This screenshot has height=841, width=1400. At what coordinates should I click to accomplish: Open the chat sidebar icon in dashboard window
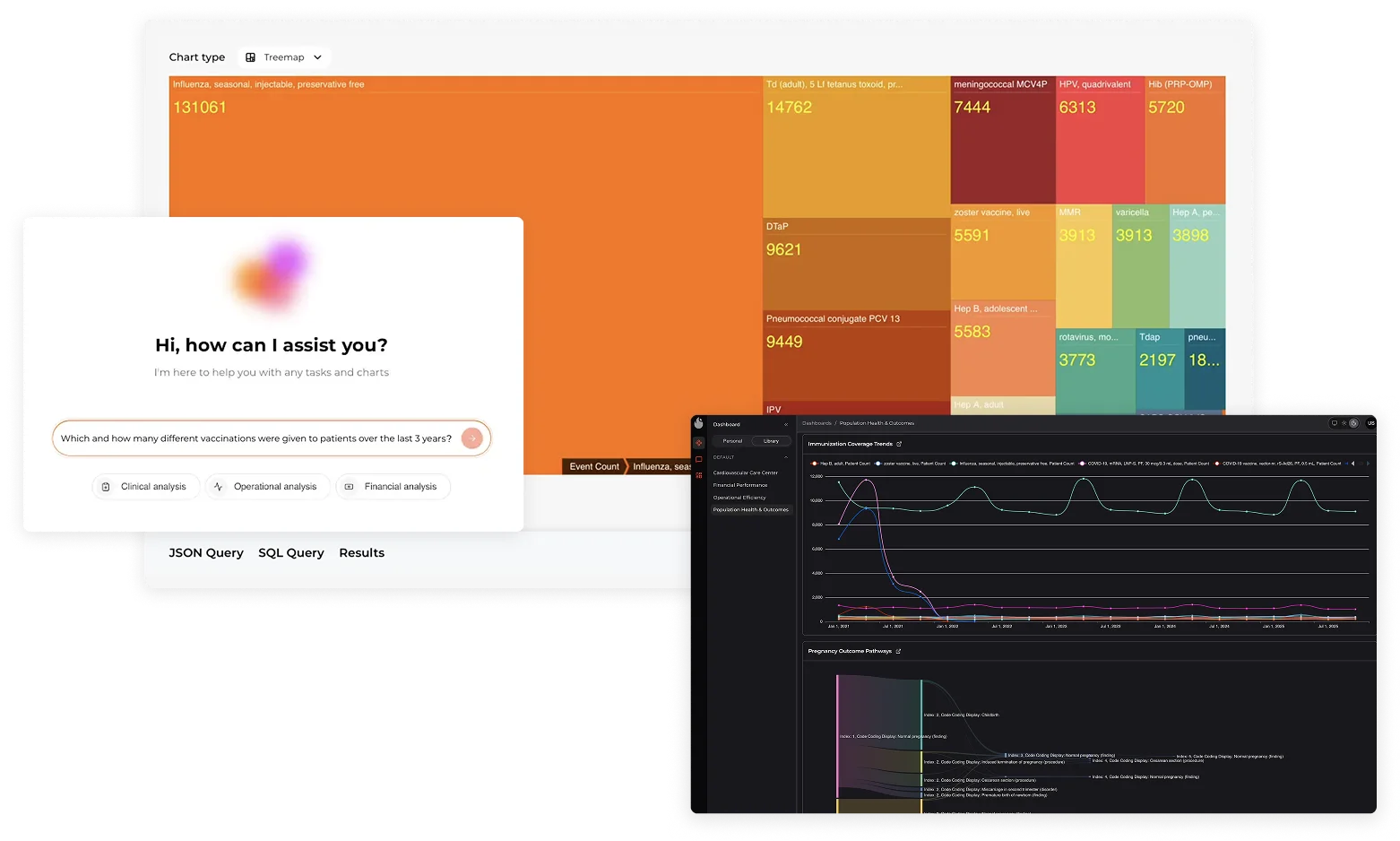pos(699,459)
